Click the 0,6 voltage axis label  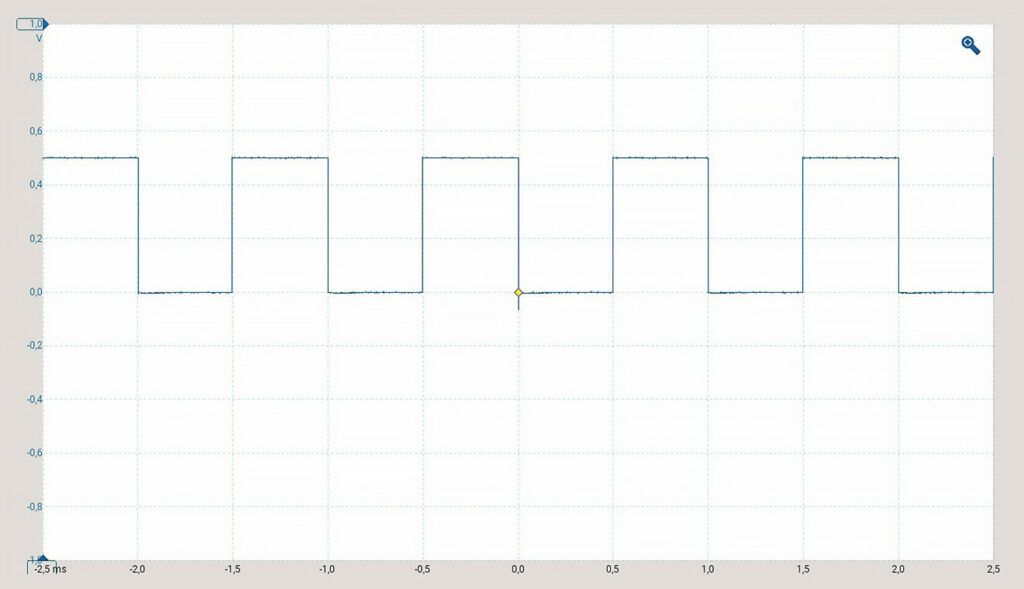tap(35, 131)
